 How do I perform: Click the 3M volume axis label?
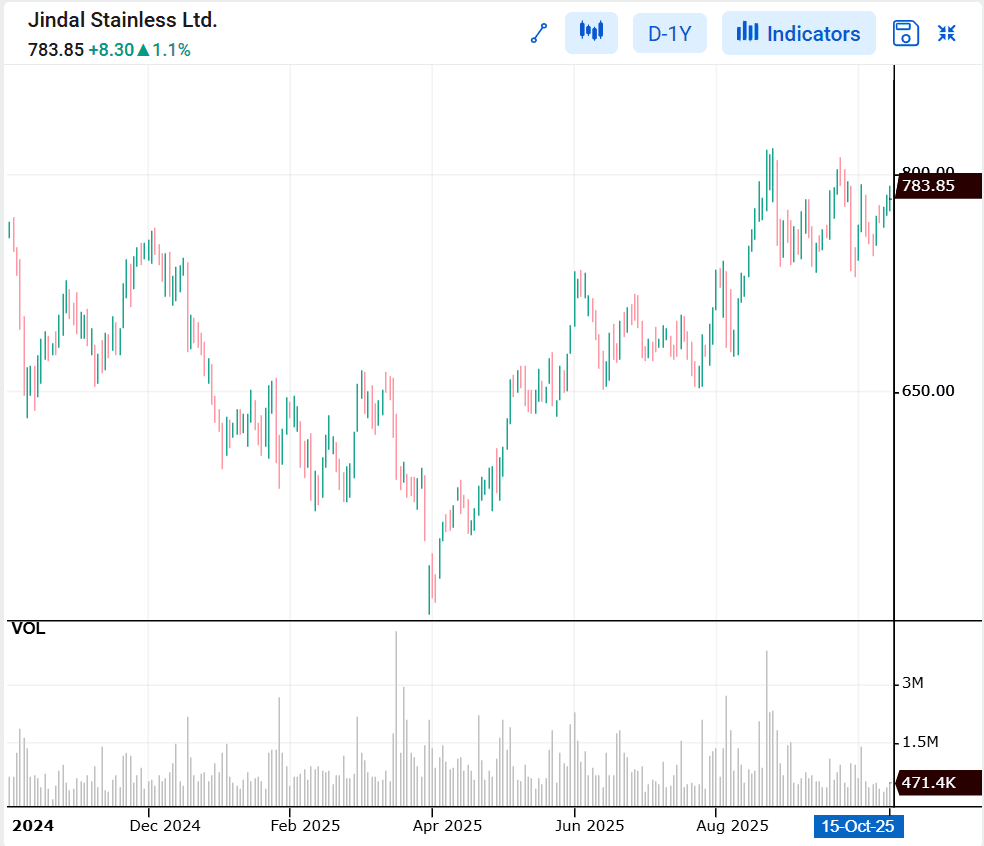[x=912, y=683]
